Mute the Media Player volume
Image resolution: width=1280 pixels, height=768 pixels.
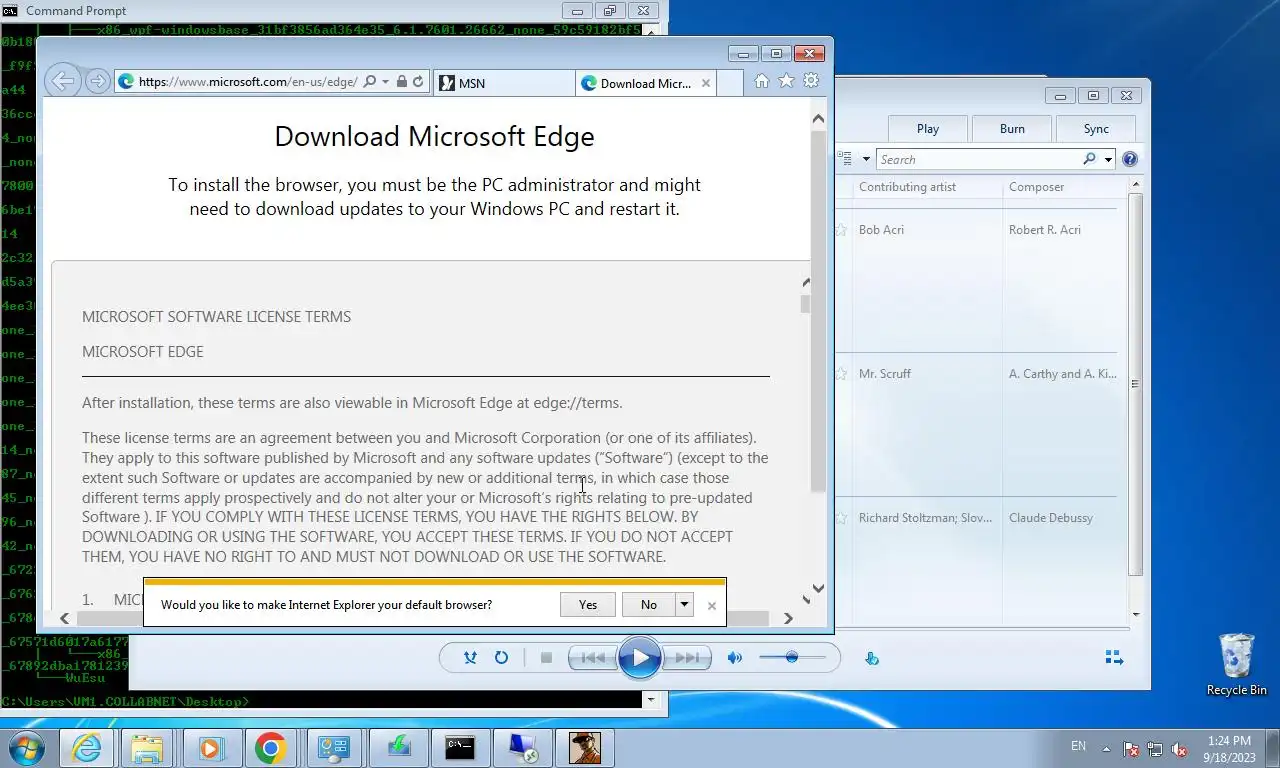click(735, 658)
